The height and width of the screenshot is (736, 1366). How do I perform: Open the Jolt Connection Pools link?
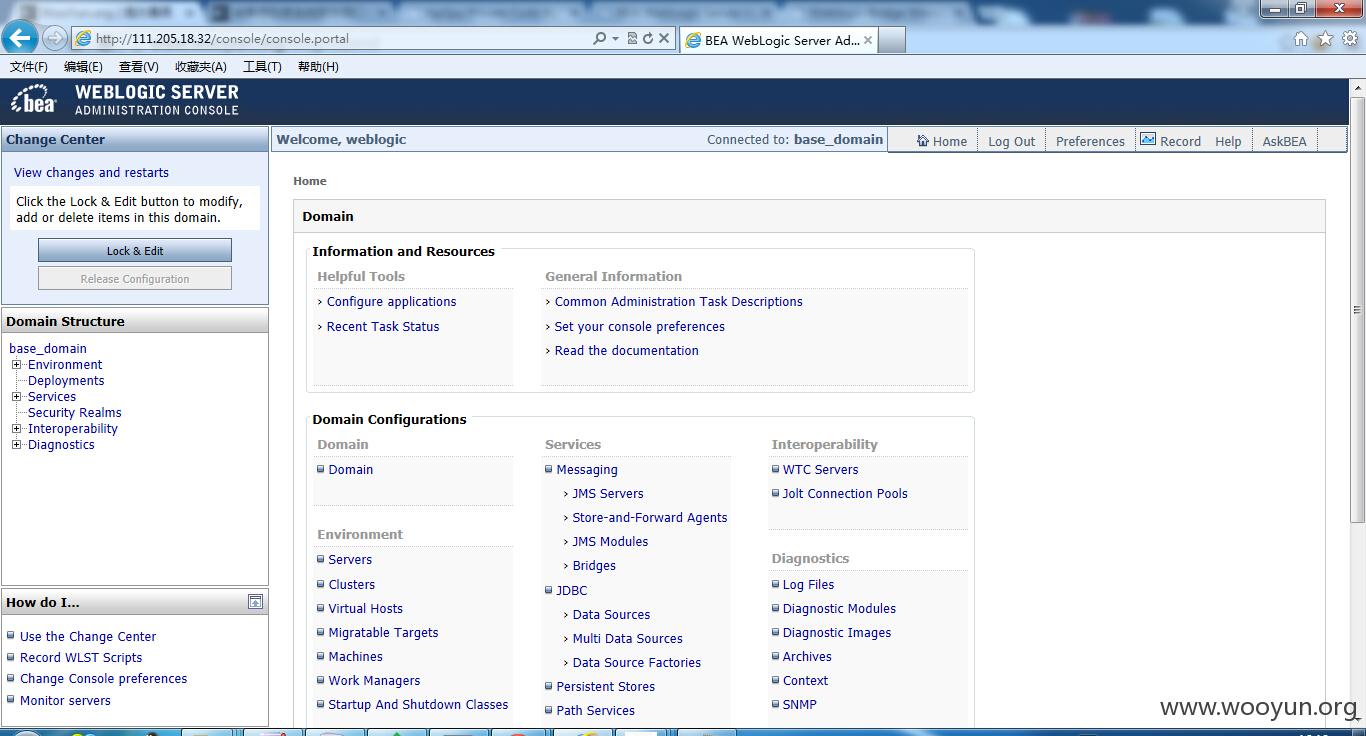tap(845, 494)
